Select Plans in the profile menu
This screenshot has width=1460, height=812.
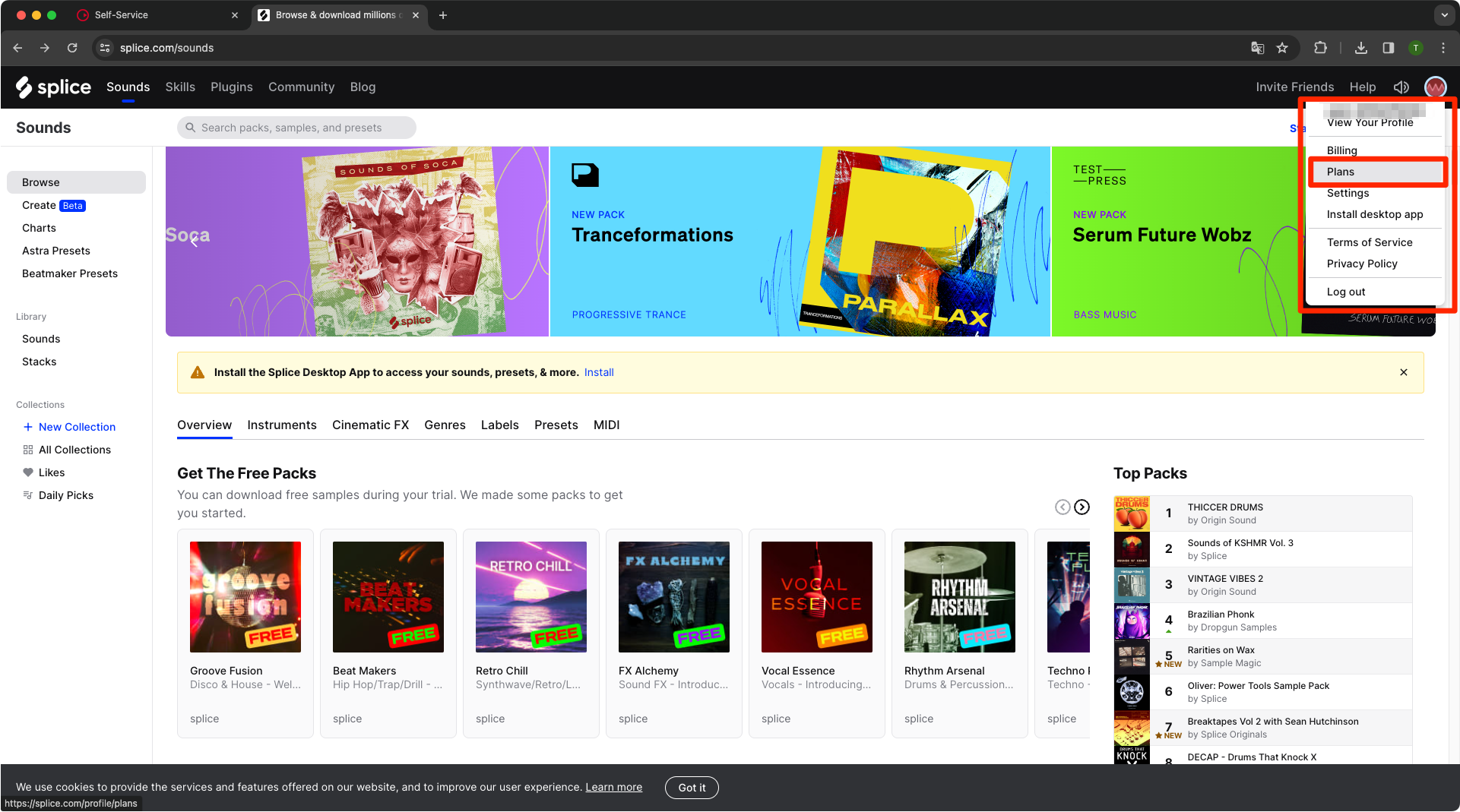click(1376, 172)
